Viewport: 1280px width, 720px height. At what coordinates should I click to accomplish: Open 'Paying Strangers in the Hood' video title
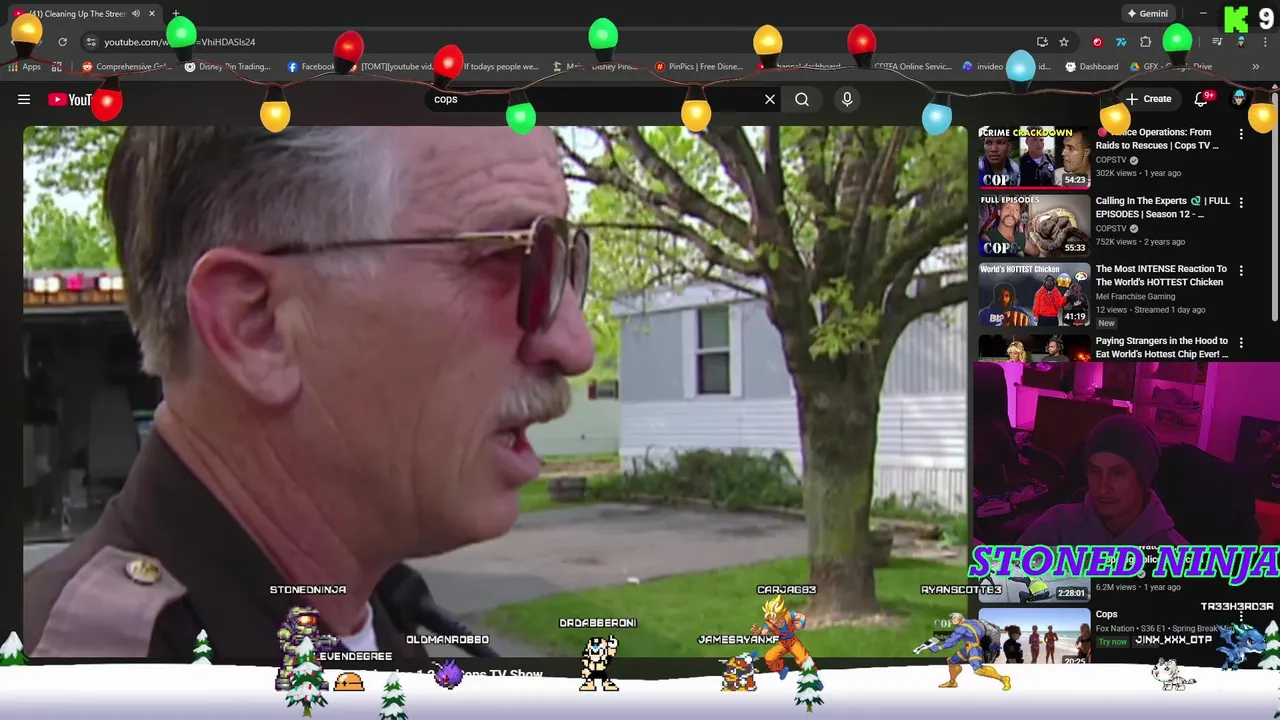(x=1162, y=347)
